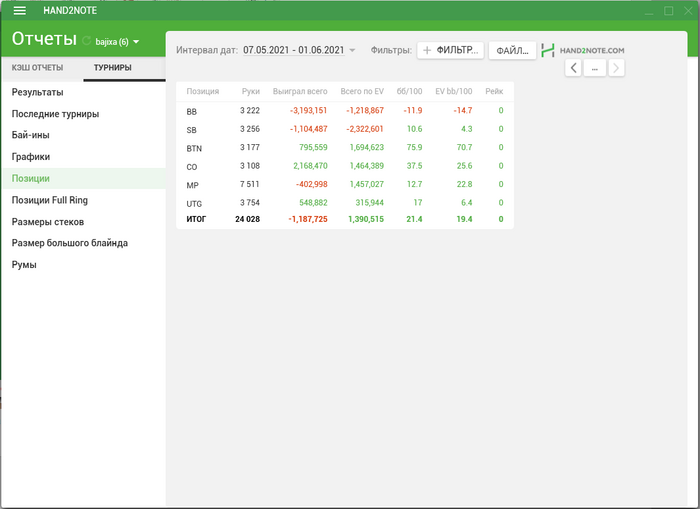Sort by the EV bb/100 column header
Image resolution: width=700 pixels, height=509 pixels.
coord(454,91)
